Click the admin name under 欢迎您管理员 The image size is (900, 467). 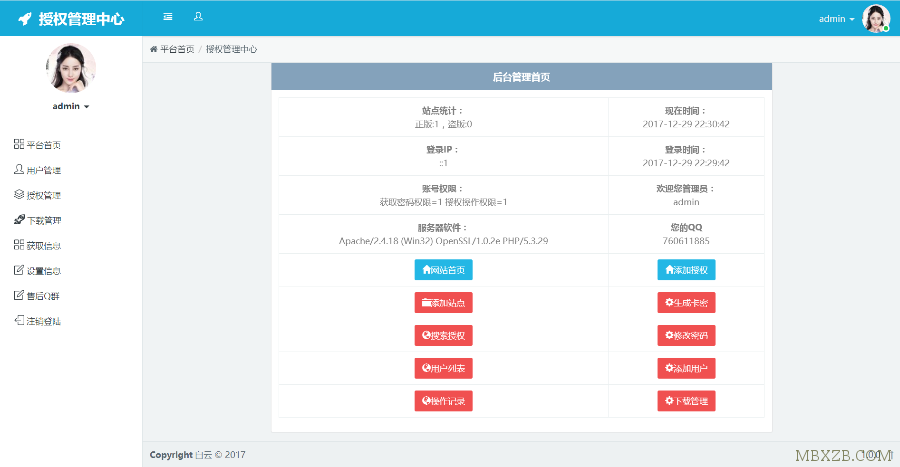[x=686, y=202]
